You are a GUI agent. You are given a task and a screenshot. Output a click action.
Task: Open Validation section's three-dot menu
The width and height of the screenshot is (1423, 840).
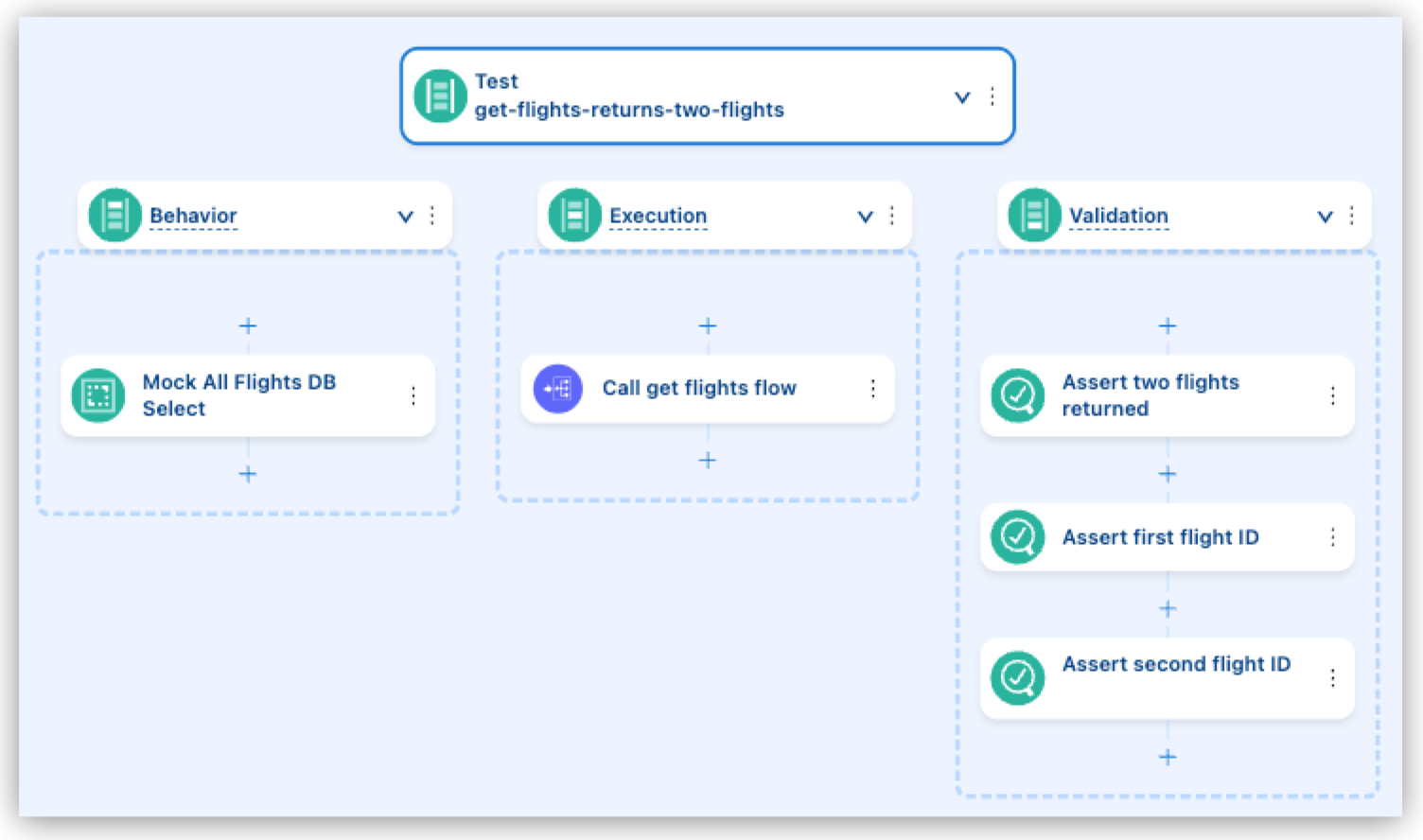[1352, 216]
